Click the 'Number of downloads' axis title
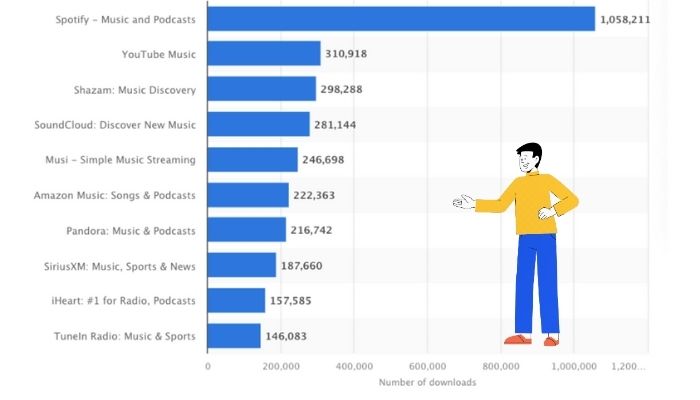This screenshot has height=400, width=700. pos(428,383)
